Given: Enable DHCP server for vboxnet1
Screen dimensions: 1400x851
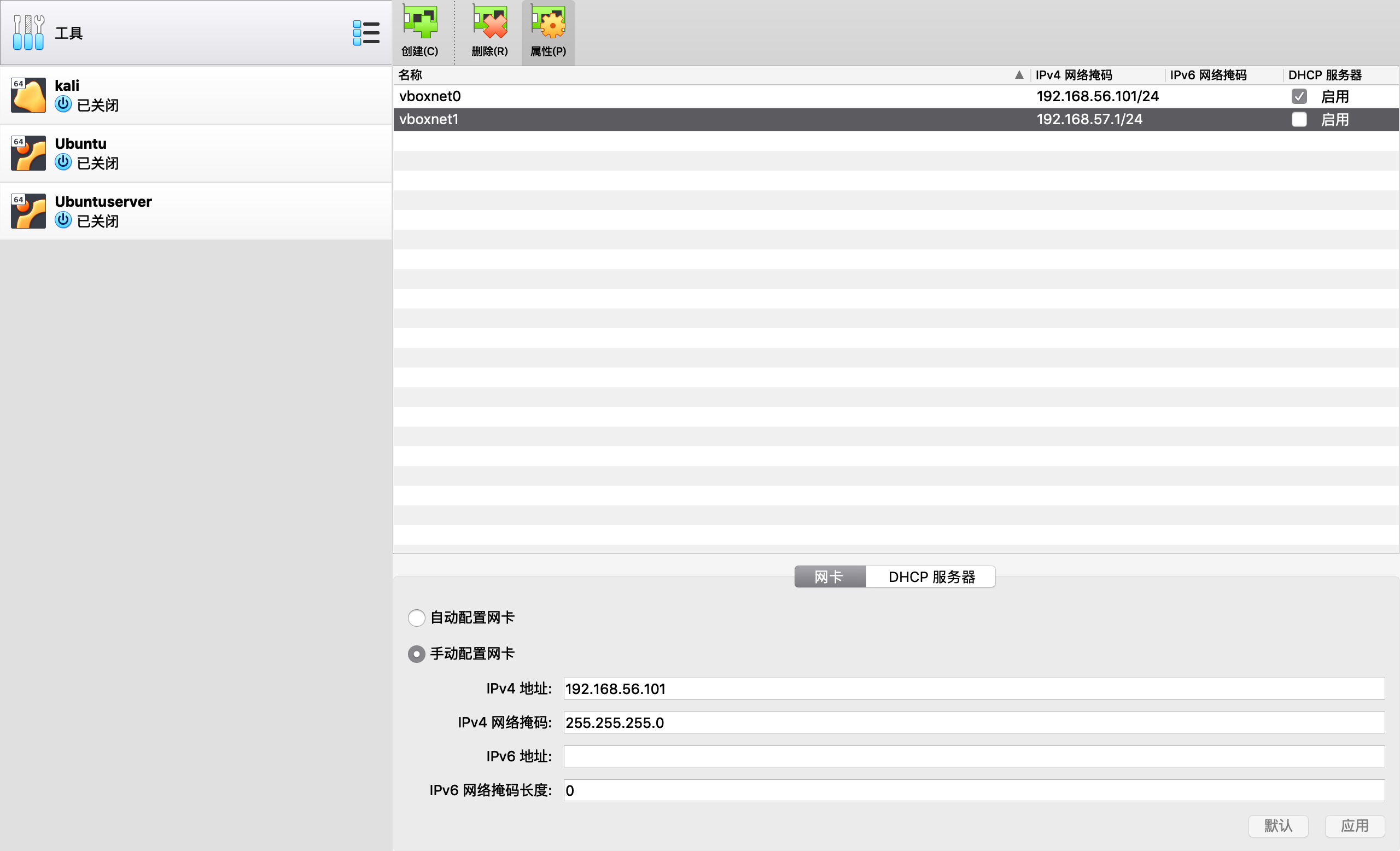Looking at the screenshot, I should [x=1299, y=119].
